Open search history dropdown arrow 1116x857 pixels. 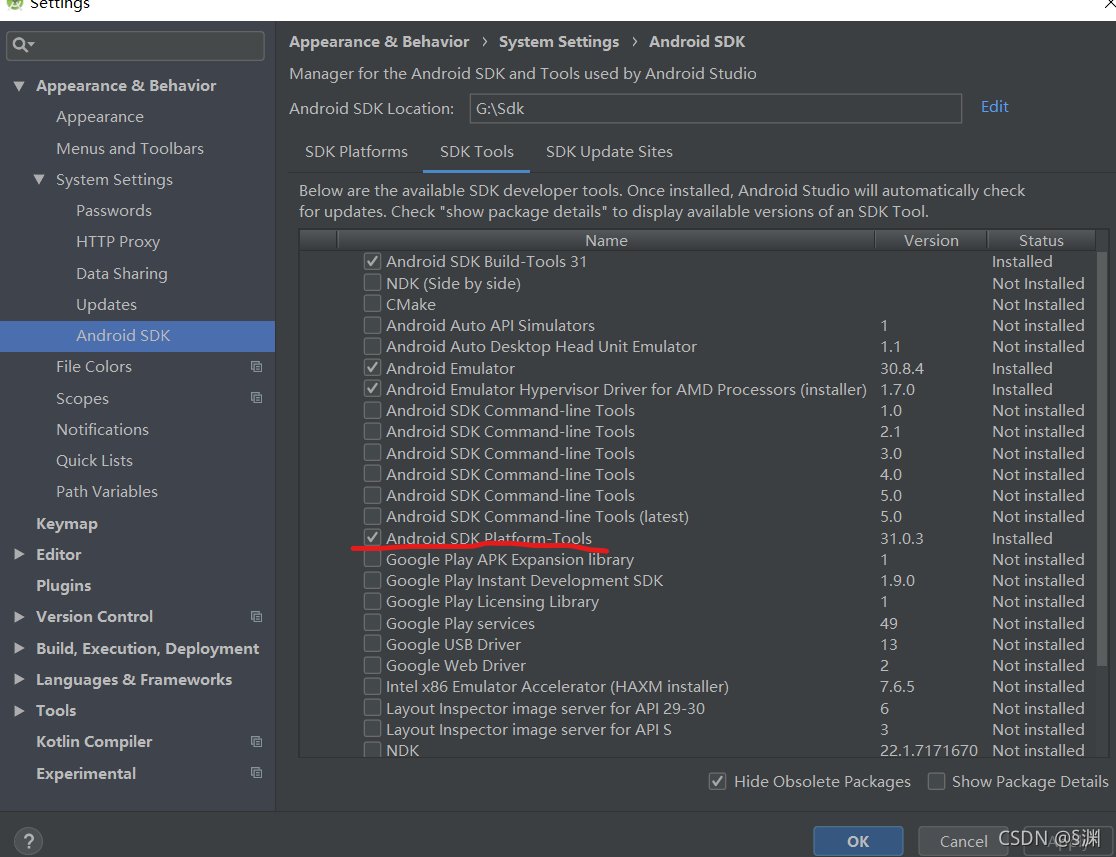tap(31, 45)
